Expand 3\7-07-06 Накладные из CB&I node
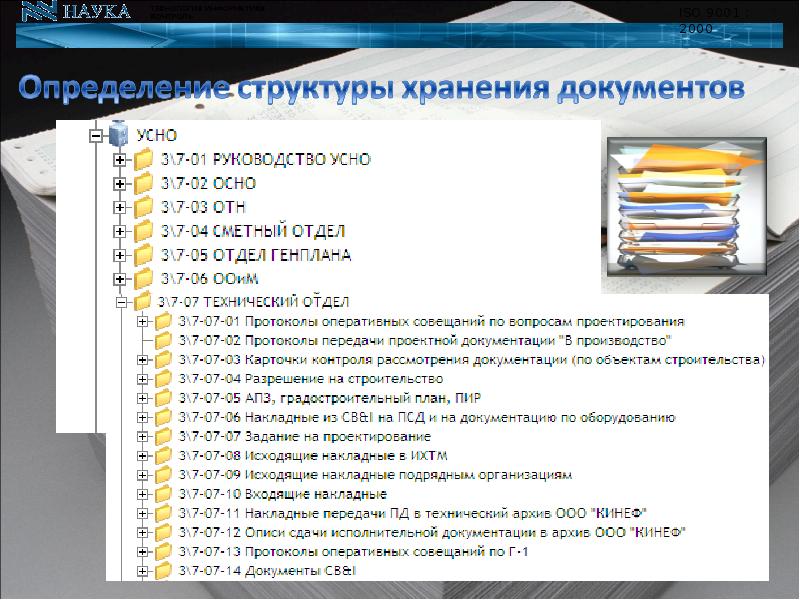The width and height of the screenshot is (800, 600). tap(142, 418)
